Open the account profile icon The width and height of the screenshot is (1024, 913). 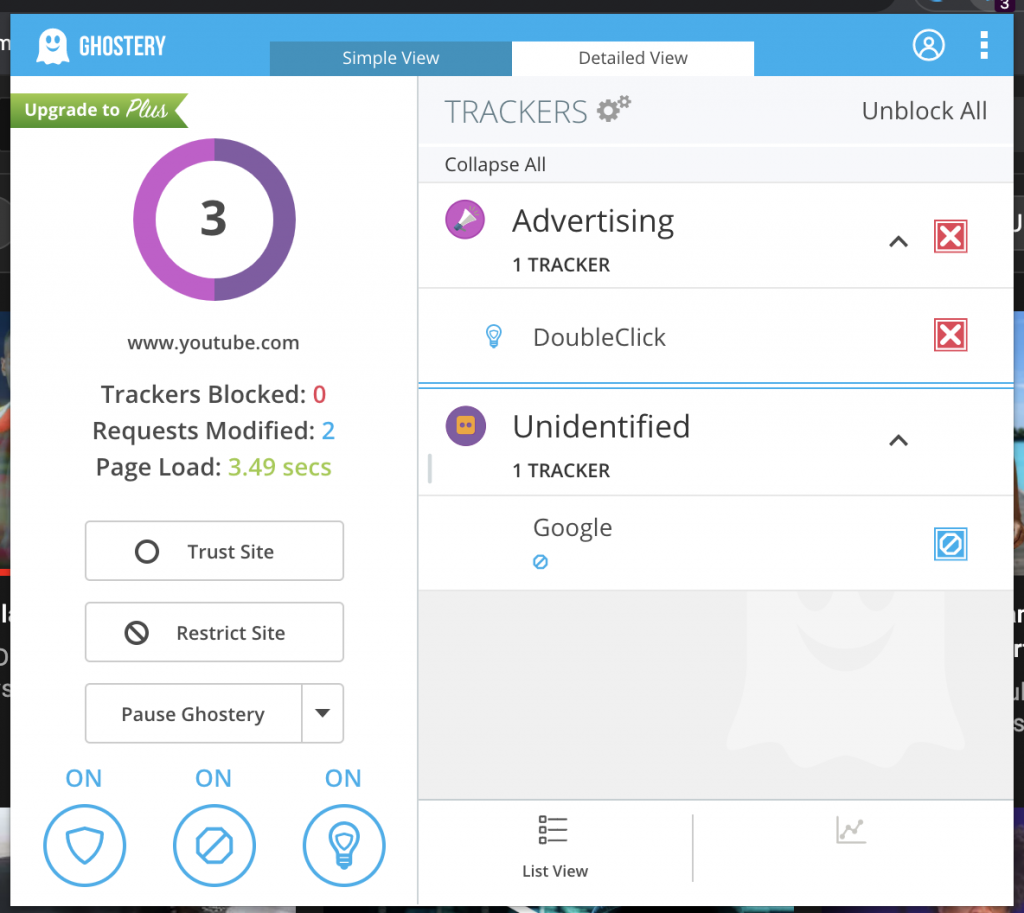[928, 45]
